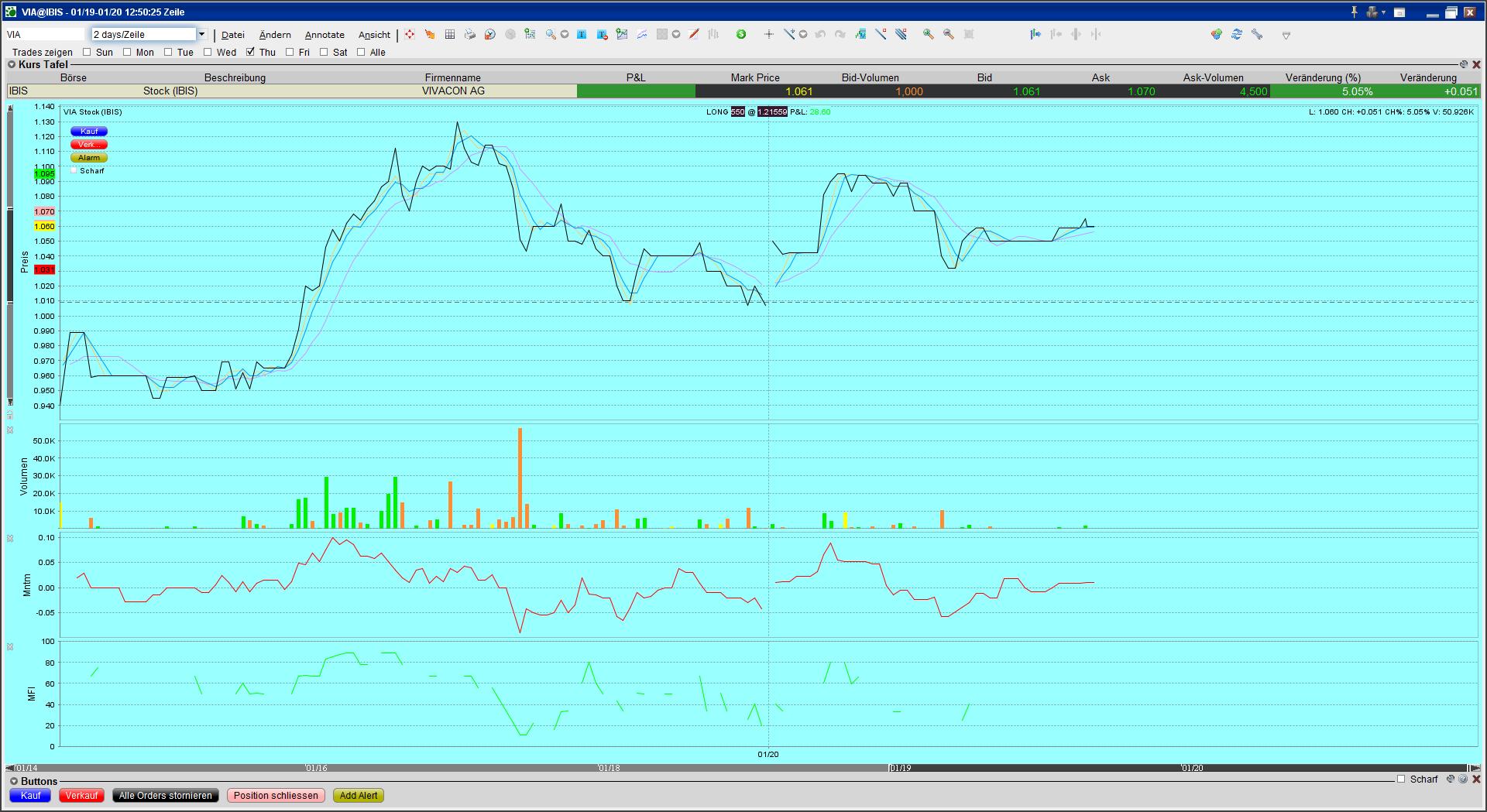This screenshot has width=1487, height=812.
Task: Uncheck the Thu trades checkbox
Action: click(250, 53)
